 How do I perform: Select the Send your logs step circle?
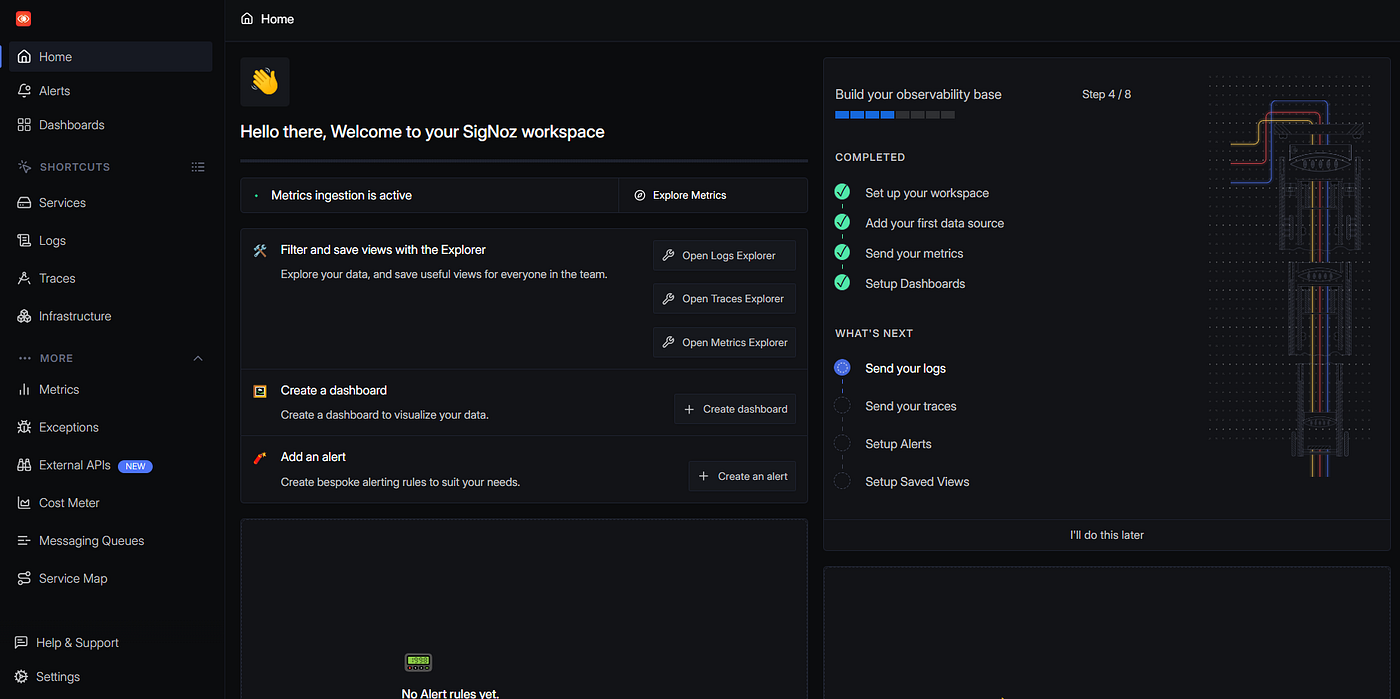[842, 368]
